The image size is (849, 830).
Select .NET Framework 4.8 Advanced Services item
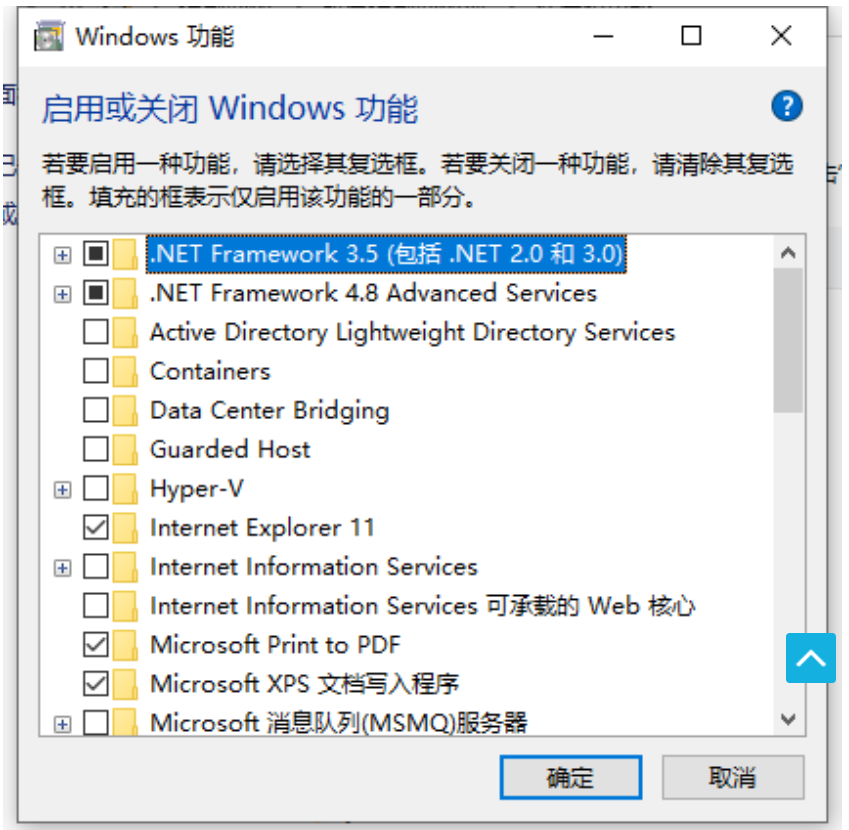373,294
